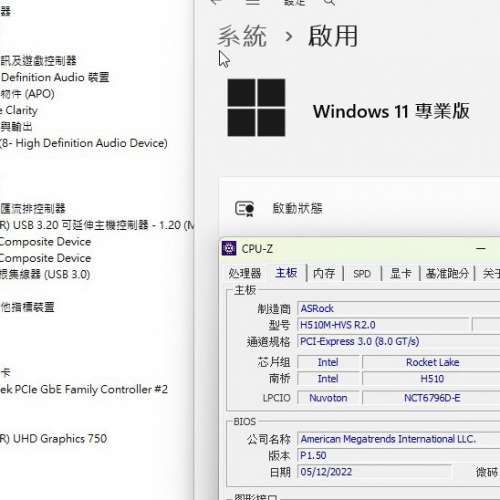Open the 基准跑分 tab in CPU-Z

pyautogui.click(x=447, y=273)
